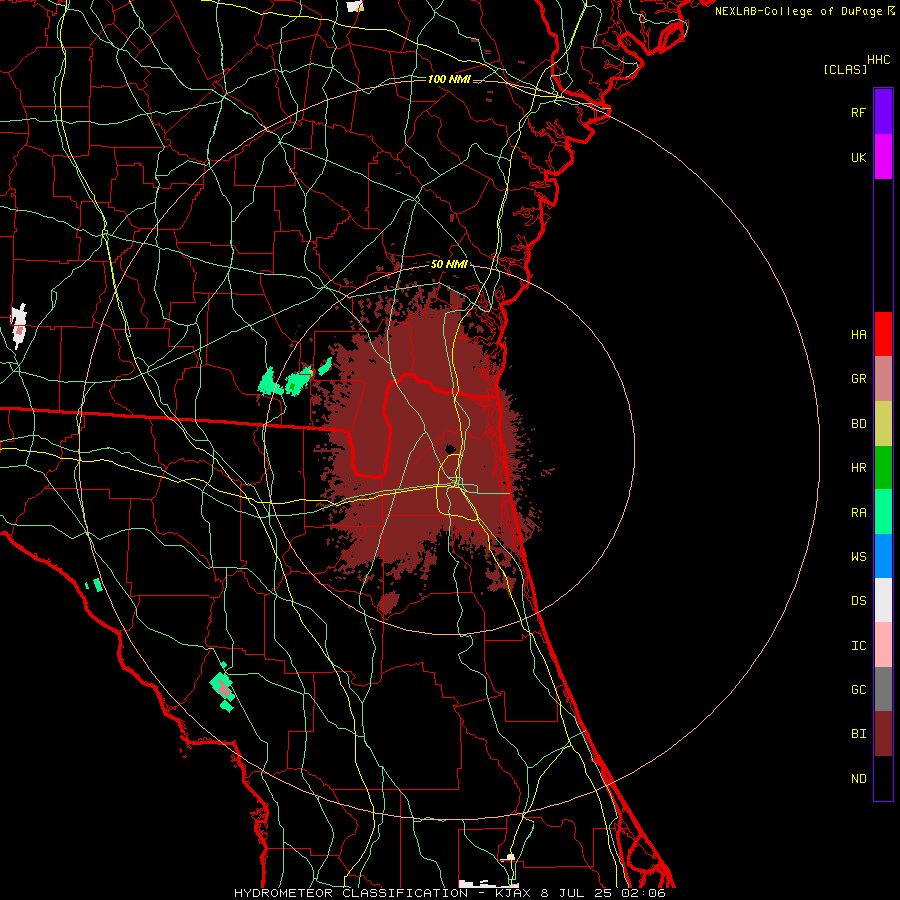Click the 'HHC' product label

point(879,60)
